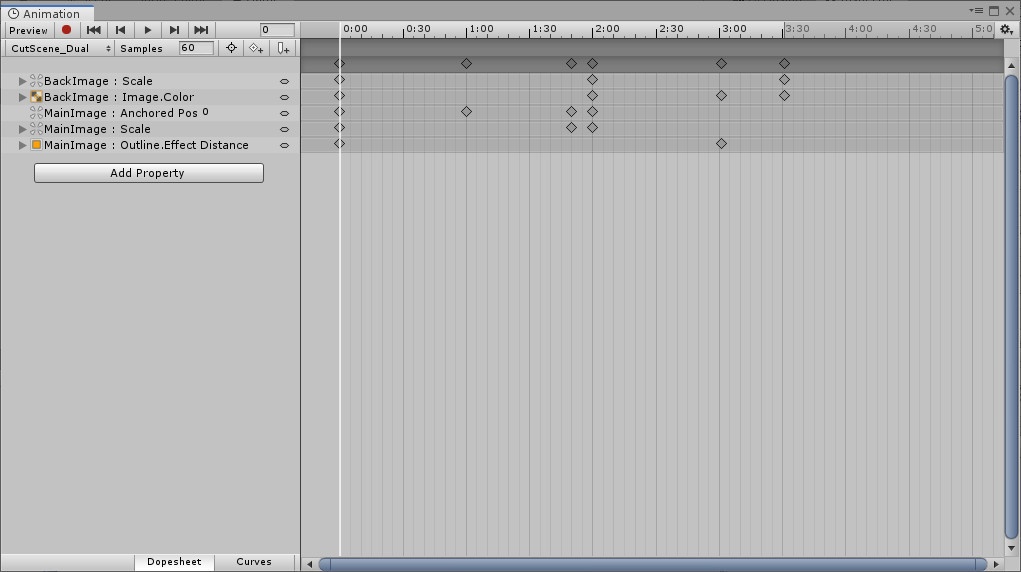Open the timeline settings gear menu
1021x572 pixels.
[1006, 29]
